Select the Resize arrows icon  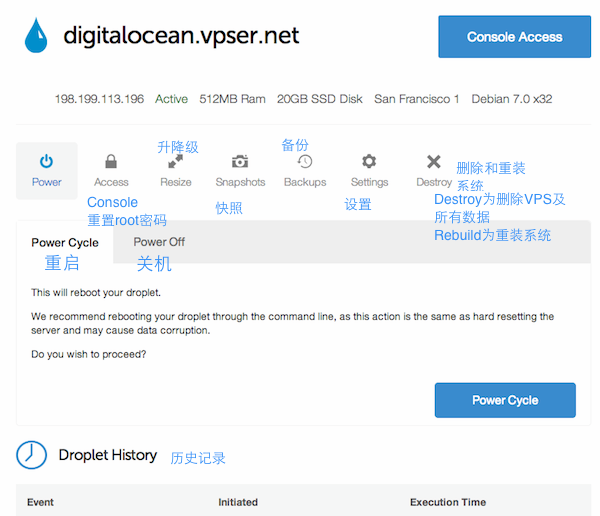[x=176, y=161]
